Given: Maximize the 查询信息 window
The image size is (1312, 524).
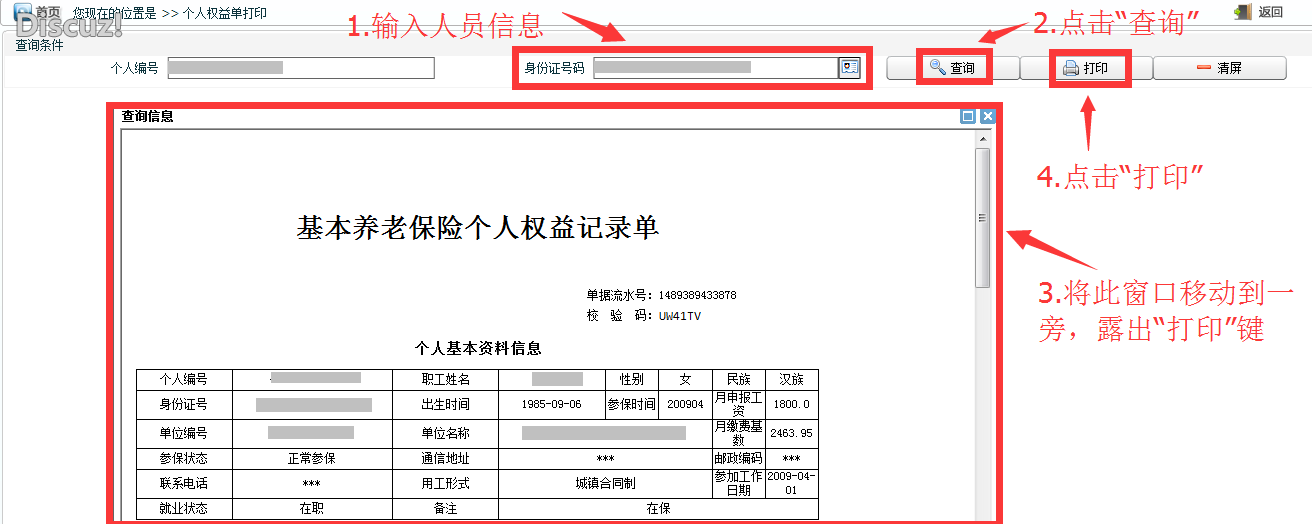Looking at the screenshot, I should click(x=967, y=116).
